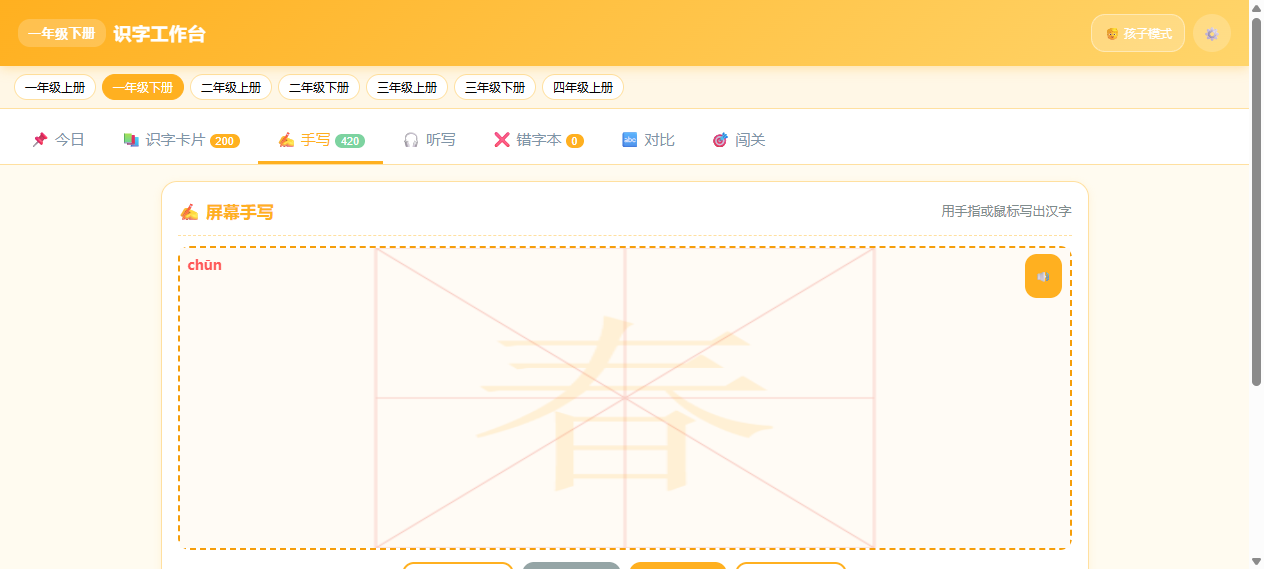
Task: Select grade 二年级下册
Action: (x=319, y=87)
